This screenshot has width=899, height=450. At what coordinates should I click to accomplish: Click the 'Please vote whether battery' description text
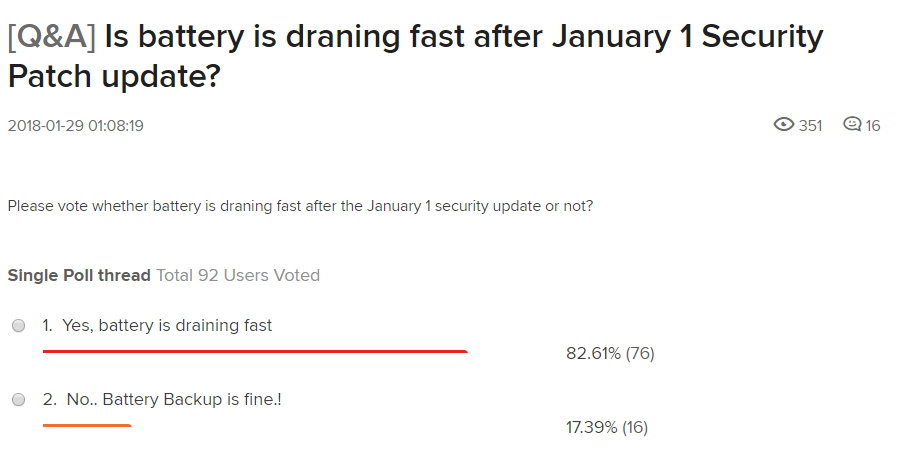click(300, 206)
